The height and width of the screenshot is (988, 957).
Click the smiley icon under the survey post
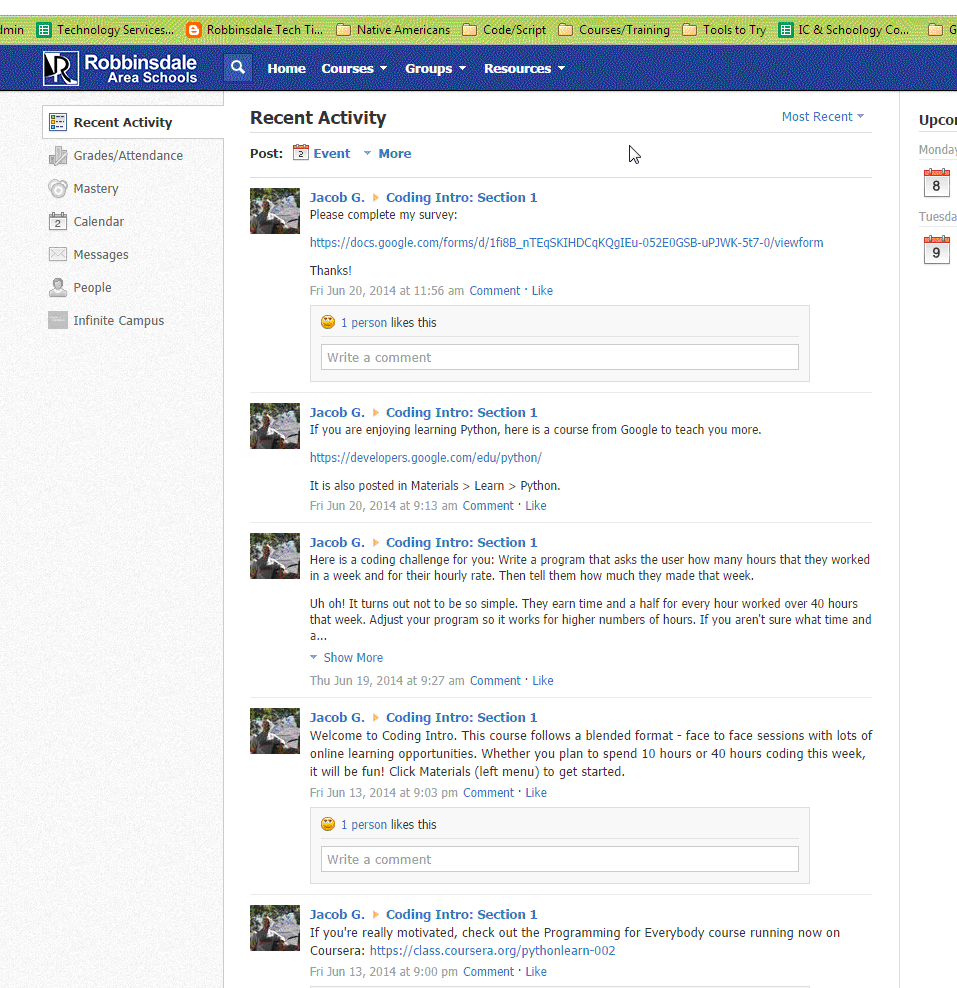[328, 322]
